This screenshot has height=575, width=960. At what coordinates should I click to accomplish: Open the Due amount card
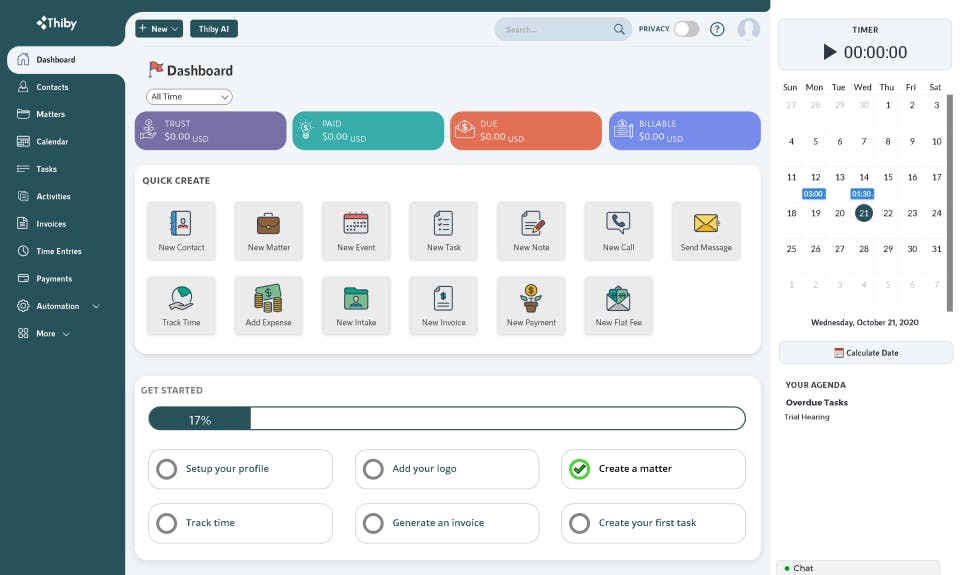click(526, 130)
